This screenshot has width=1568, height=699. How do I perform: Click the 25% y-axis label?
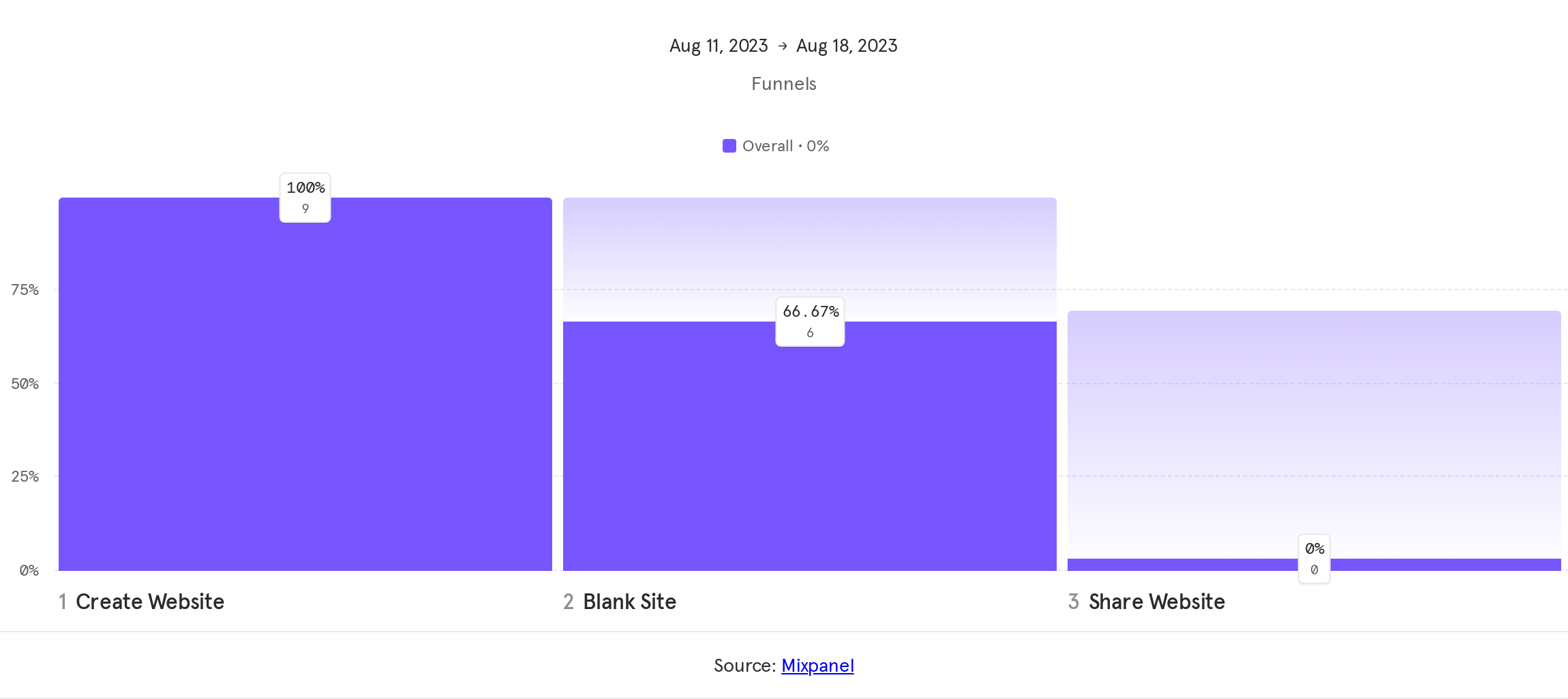pyautogui.click(x=25, y=477)
